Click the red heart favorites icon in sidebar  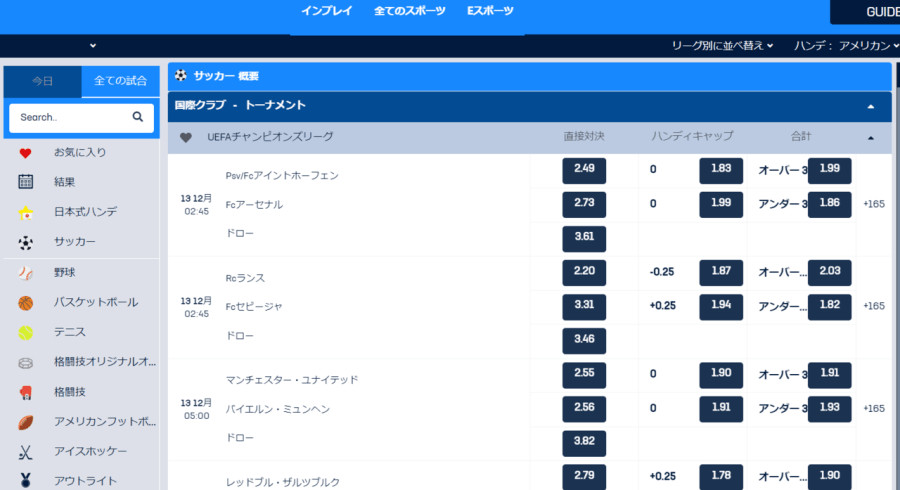click(x=25, y=153)
